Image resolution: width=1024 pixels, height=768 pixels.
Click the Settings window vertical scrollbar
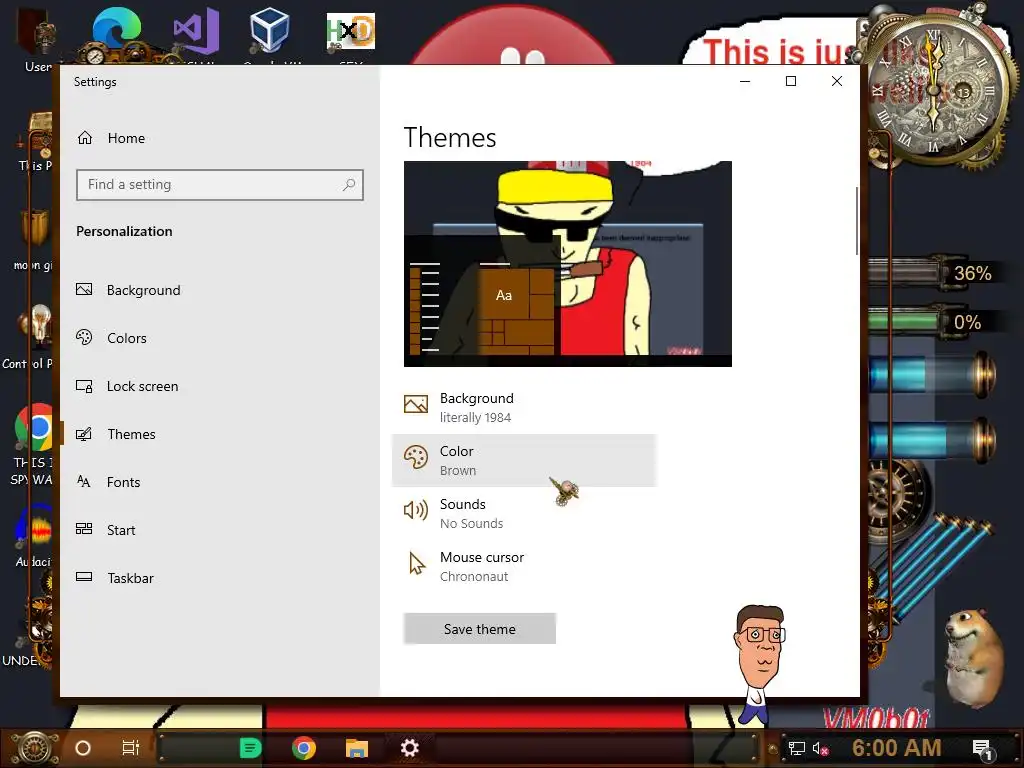857,221
